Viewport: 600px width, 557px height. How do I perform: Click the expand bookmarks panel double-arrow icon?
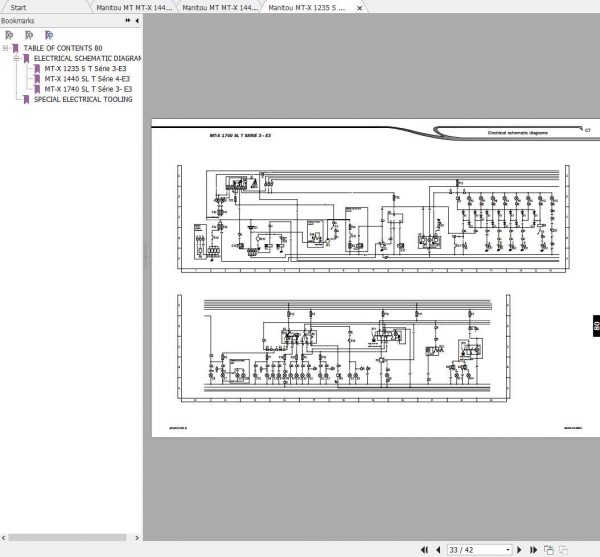click(128, 21)
